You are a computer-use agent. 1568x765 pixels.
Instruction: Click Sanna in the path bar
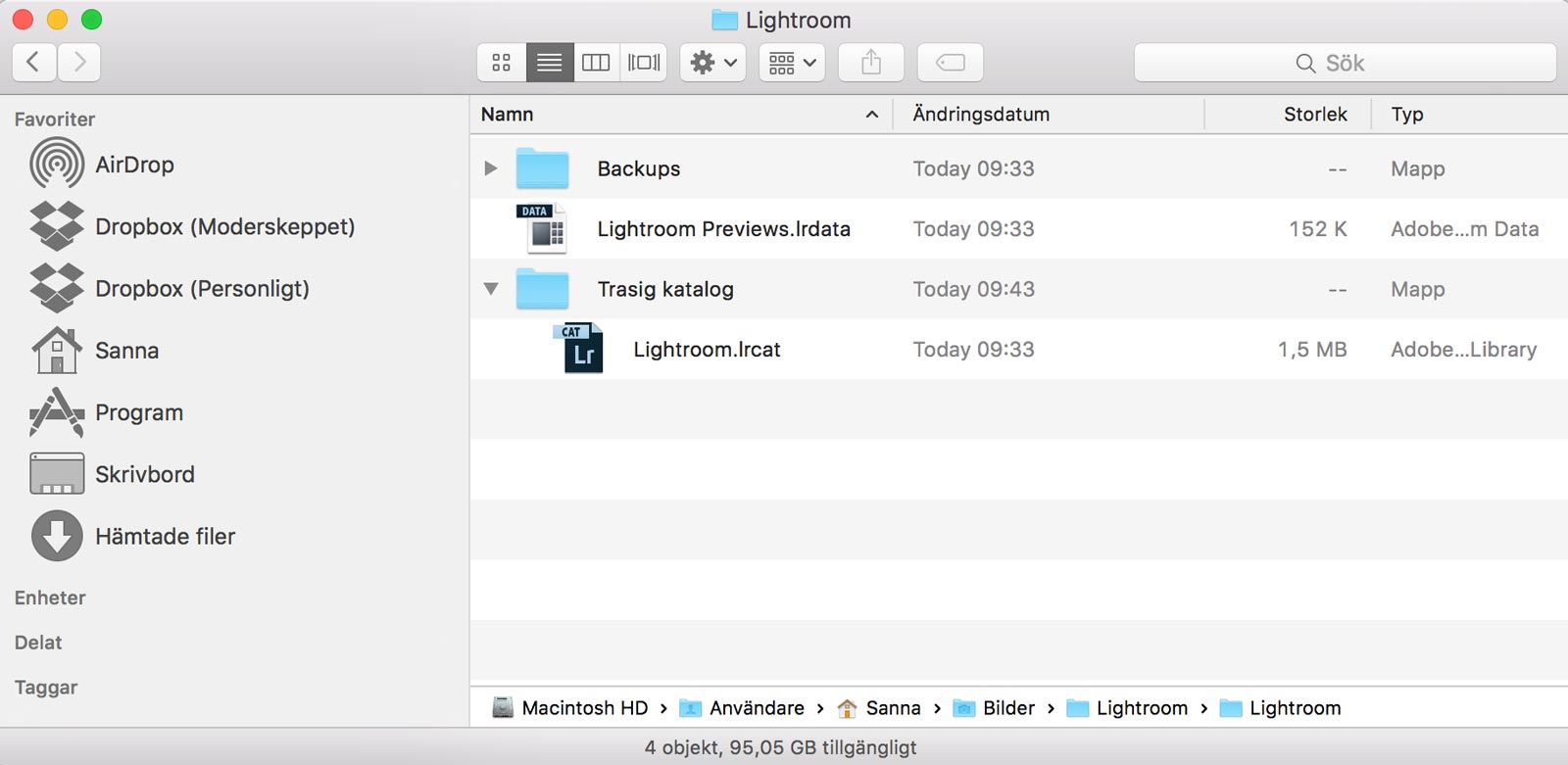tap(879, 708)
